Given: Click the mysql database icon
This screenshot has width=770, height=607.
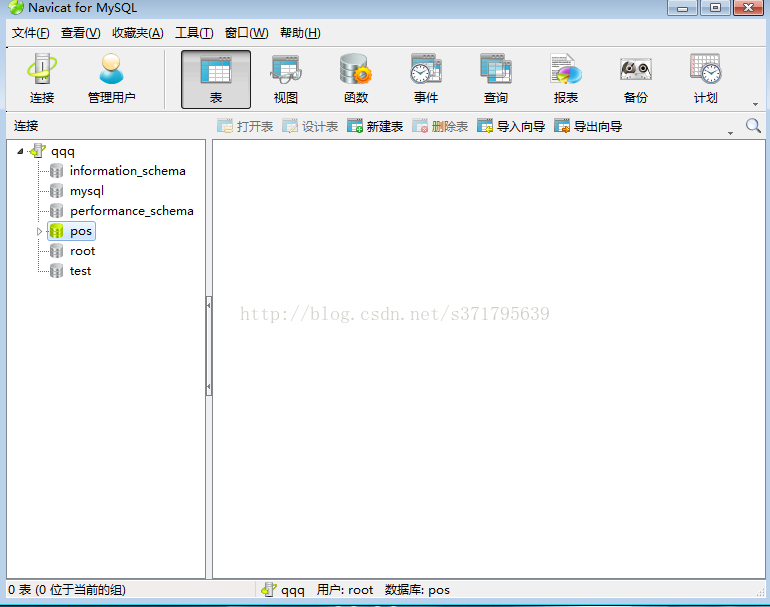Looking at the screenshot, I should [56, 191].
